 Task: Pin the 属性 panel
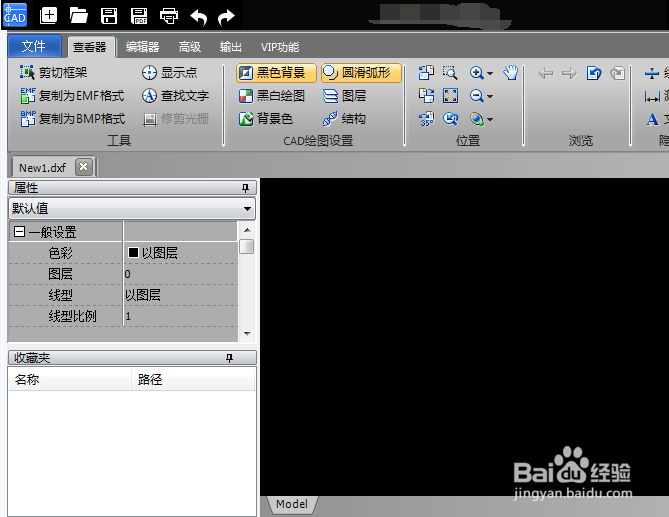tap(245, 188)
